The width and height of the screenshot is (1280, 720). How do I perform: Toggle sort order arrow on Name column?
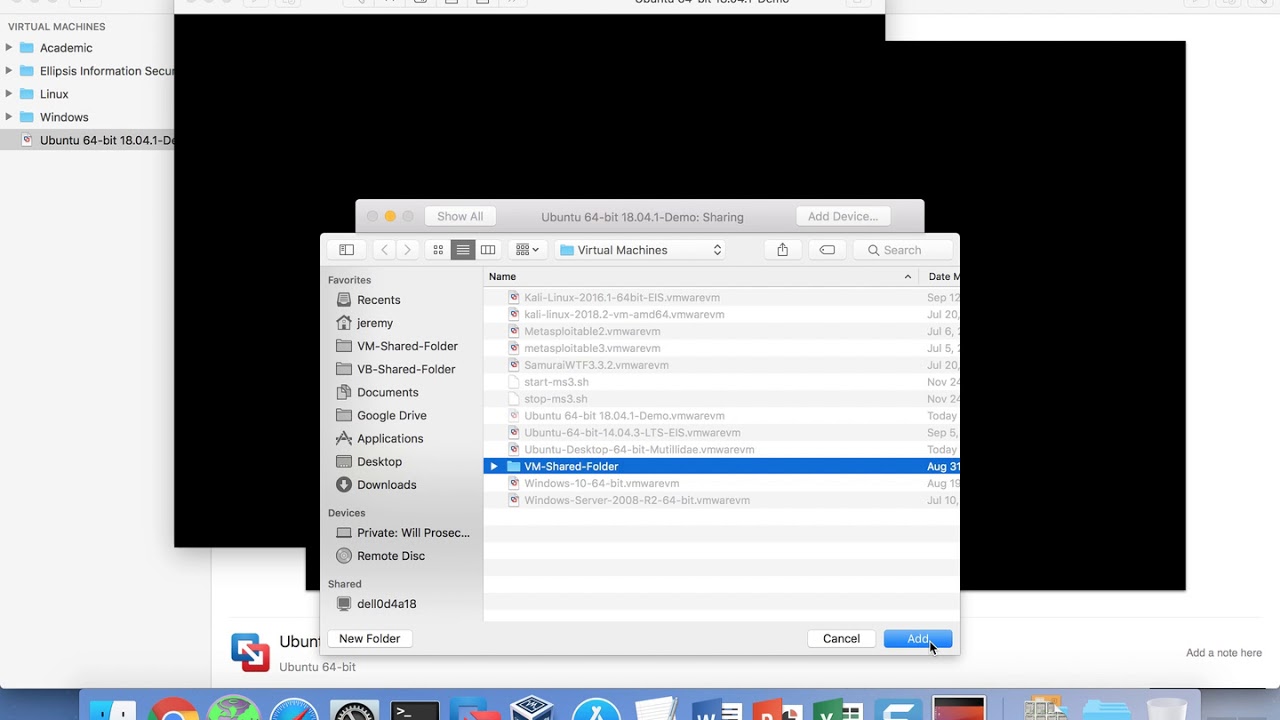click(908, 277)
